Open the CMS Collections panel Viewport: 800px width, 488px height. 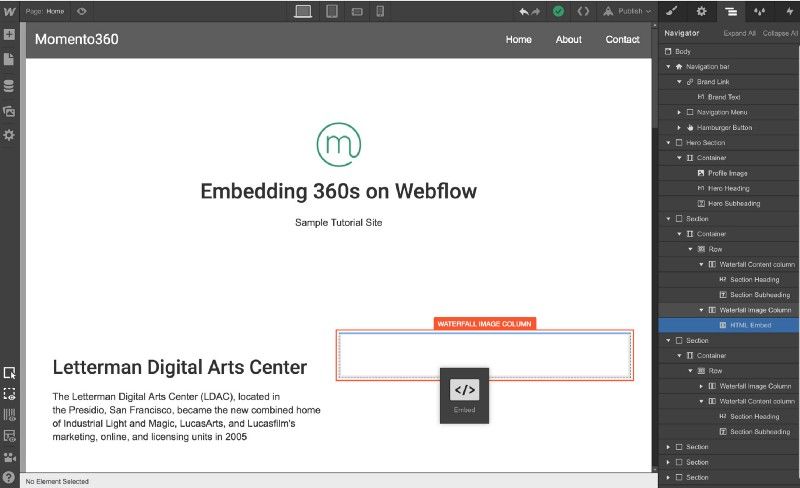9,86
